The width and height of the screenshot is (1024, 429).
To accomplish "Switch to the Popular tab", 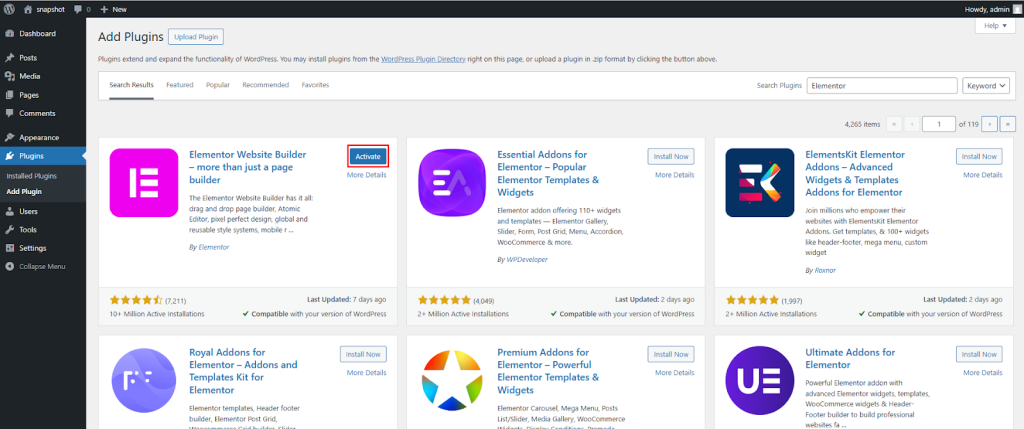I will [218, 85].
